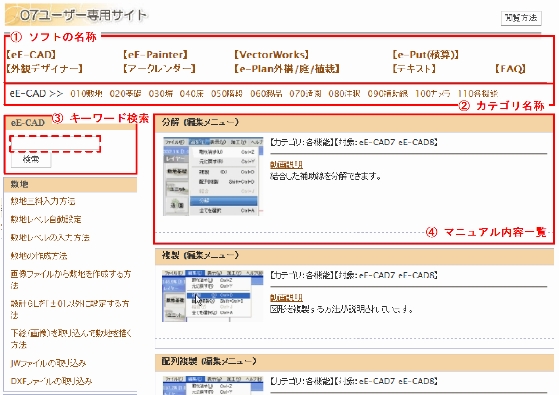Open the [VectorWorks] software link
559x395 pixels.
coord(271,55)
